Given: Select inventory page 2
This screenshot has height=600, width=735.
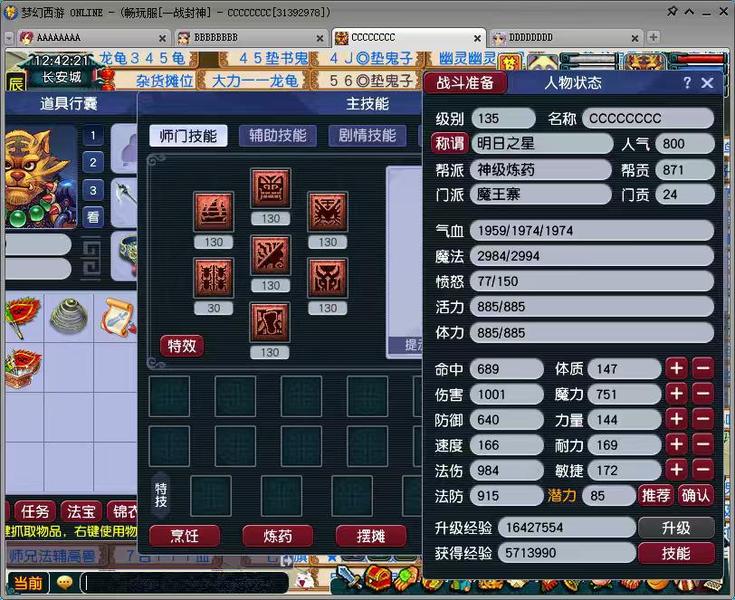Looking at the screenshot, I should click(93, 163).
